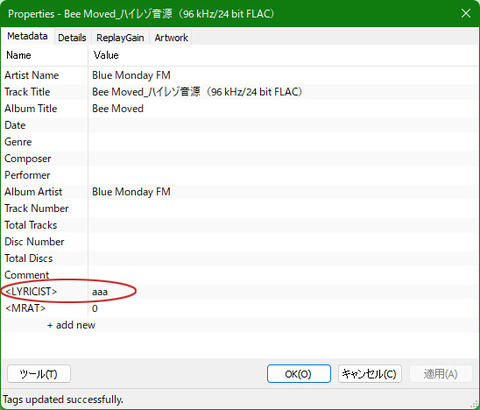The height and width of the screenshot is (410, 480).
Task: Select the Genre field row
Action: [240, 142]
